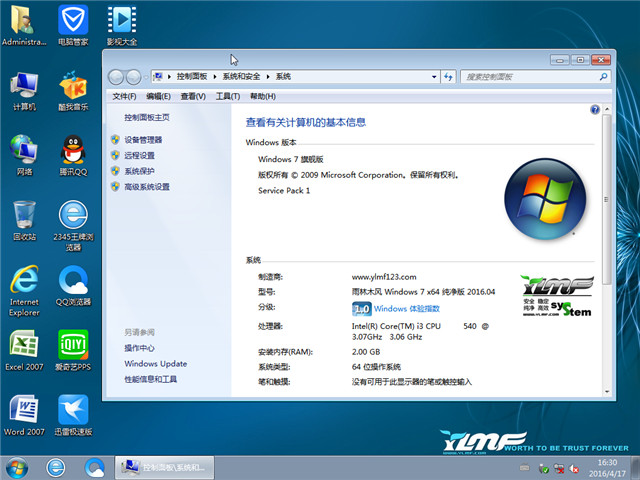The height and width of the screenshot is (480, 640).
Task: Click the Show desktop button
Action: 636,468
